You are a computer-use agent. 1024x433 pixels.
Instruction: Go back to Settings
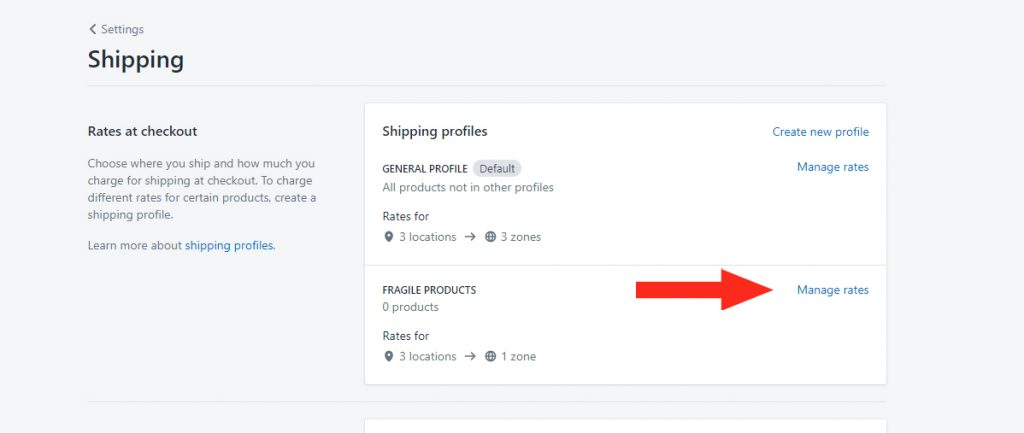pyautogui.click(x=122, y=30)
